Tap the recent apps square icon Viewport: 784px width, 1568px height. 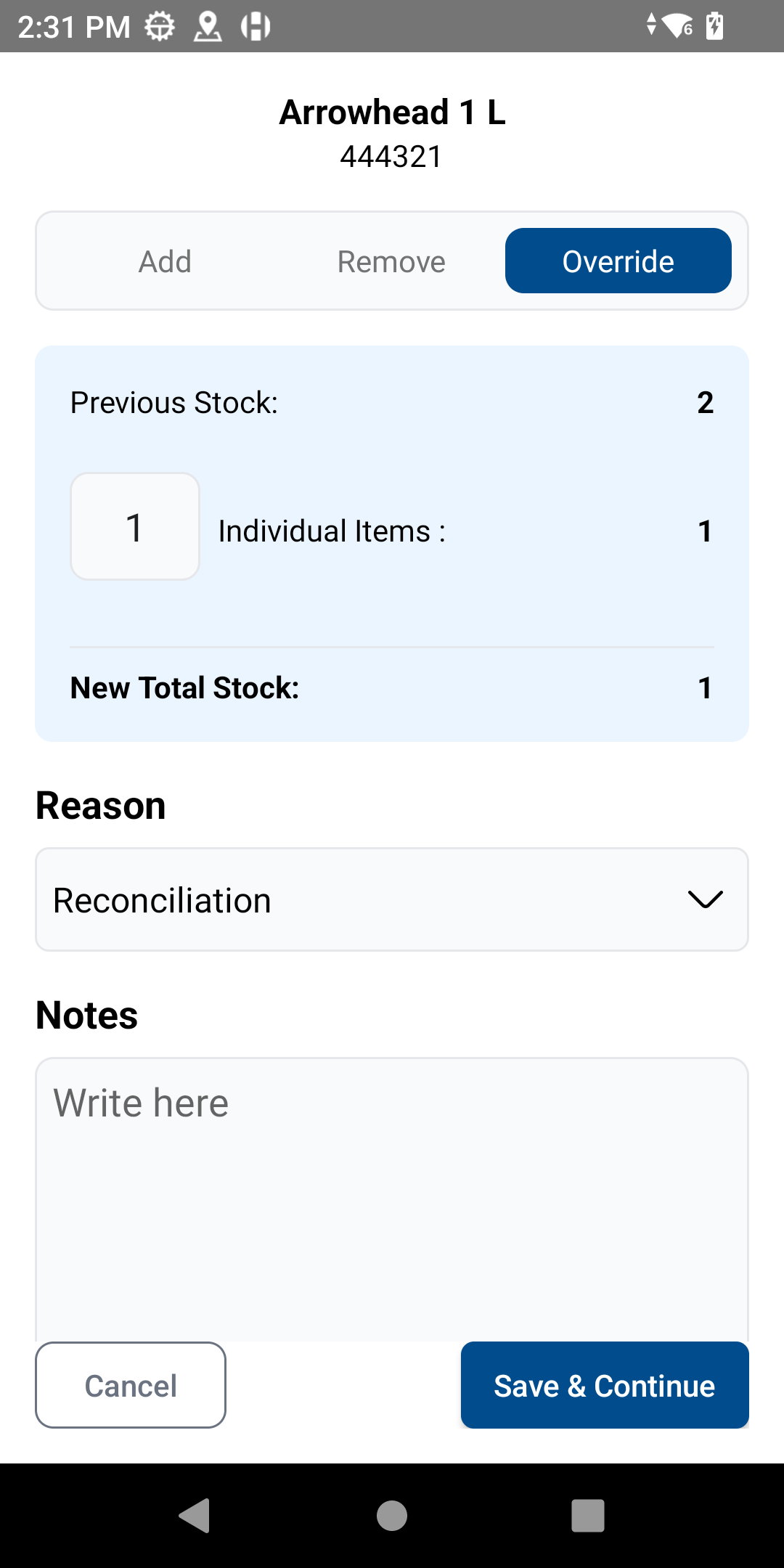tap(588, 1516)
